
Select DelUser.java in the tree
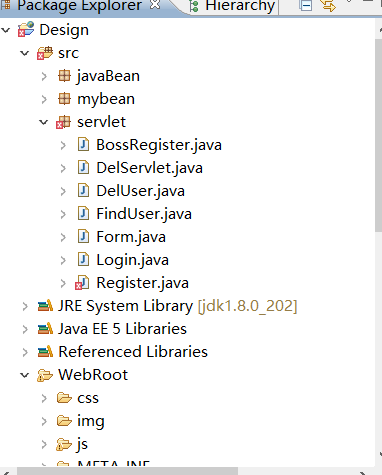(x=140, y=191)
